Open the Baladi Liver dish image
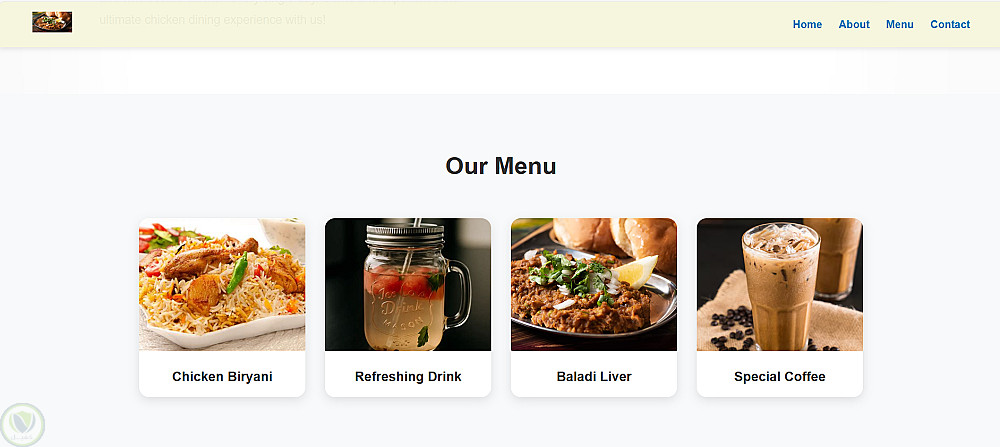Screen dimensions: 1000x447 [594, 284]
